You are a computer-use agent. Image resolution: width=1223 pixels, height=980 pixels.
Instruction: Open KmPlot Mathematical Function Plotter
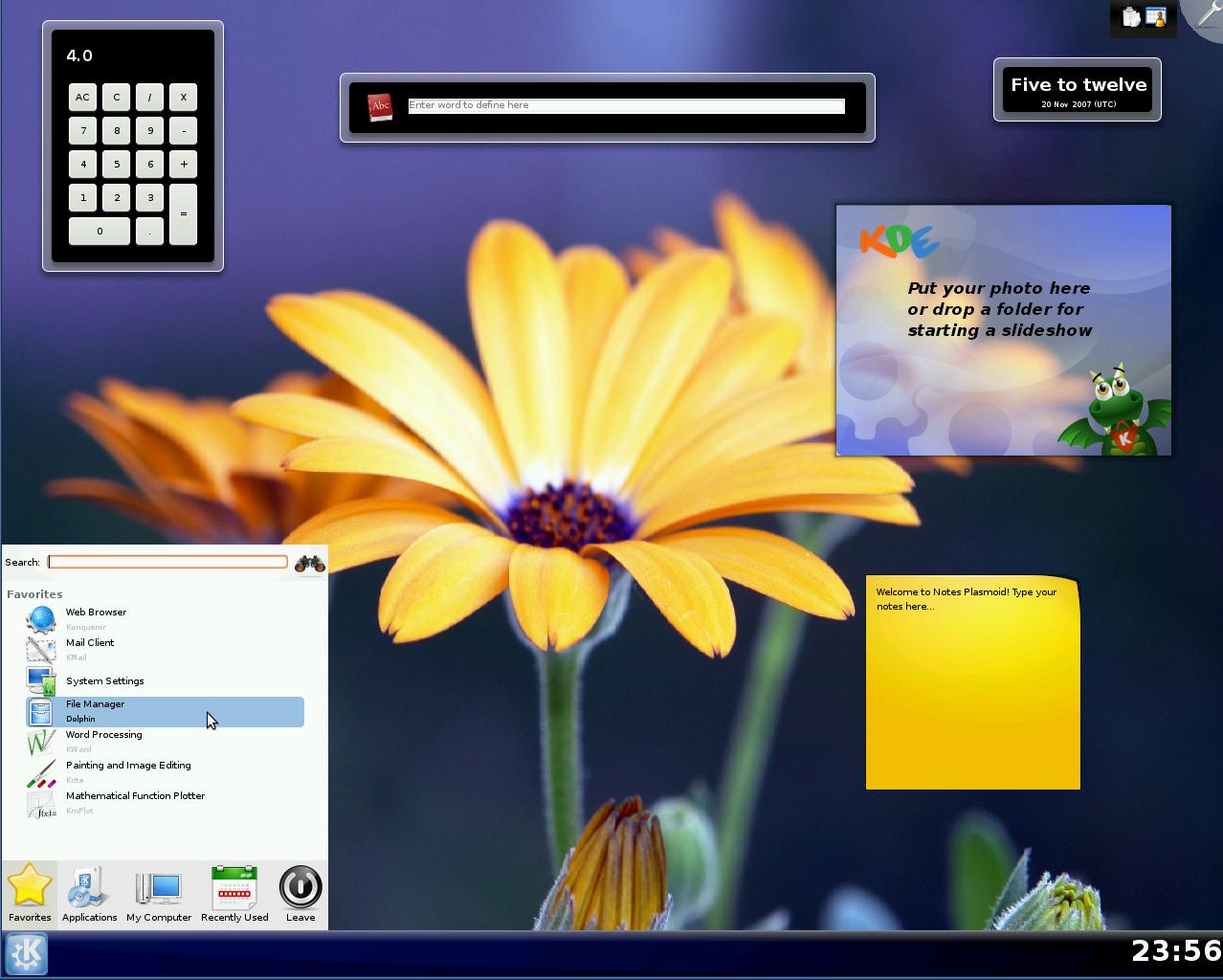tap(135, 802)
